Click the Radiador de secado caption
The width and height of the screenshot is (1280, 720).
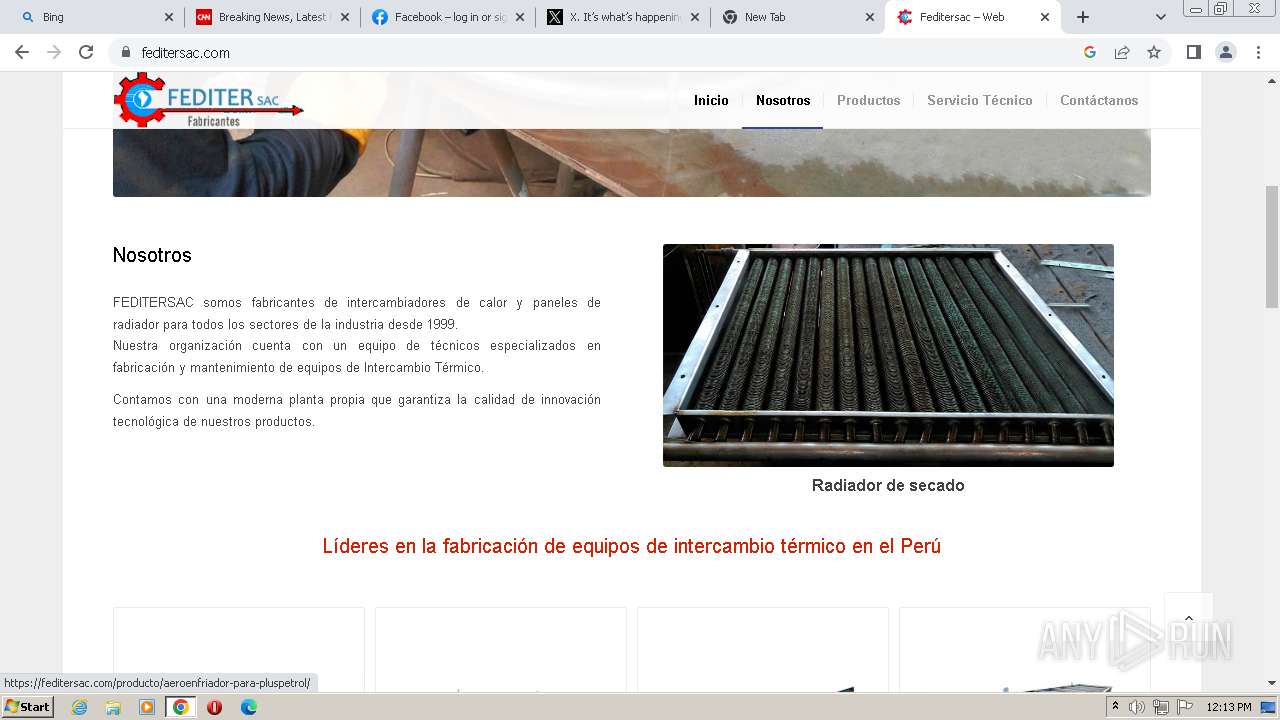click(x=888, y=485)
